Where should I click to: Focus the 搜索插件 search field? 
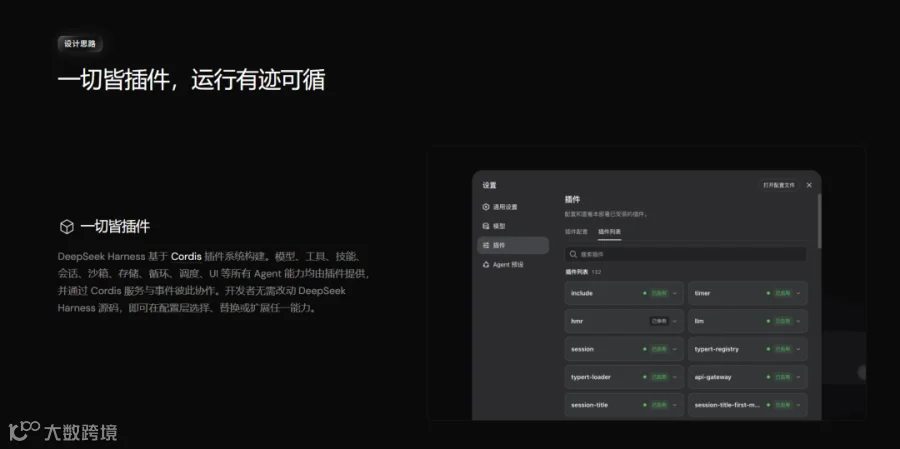coord(685,254)
